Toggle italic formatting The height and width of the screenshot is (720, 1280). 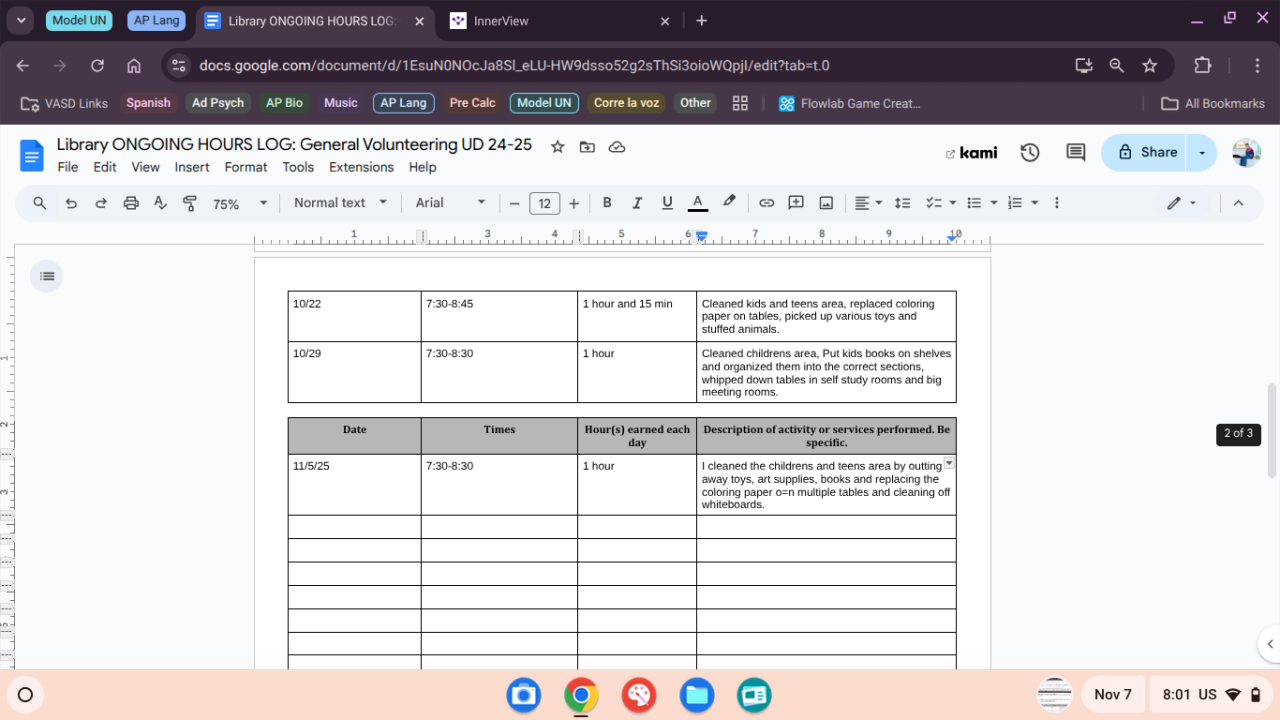coord(637,203)
